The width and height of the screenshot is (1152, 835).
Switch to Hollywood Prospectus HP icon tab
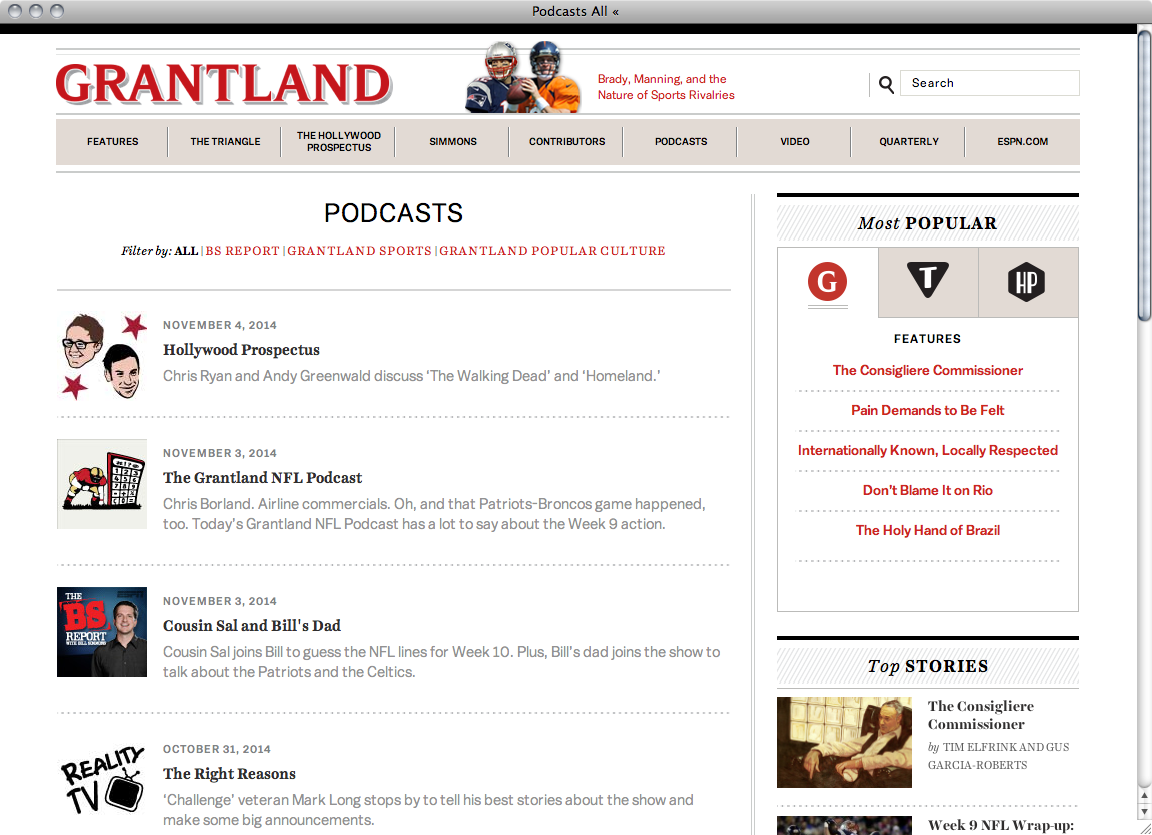(x=1027, y=283)
